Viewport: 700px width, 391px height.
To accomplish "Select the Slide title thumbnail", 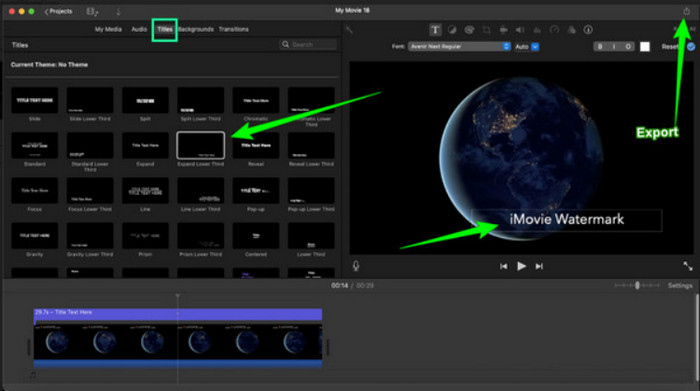I will [x=35, y=100].
